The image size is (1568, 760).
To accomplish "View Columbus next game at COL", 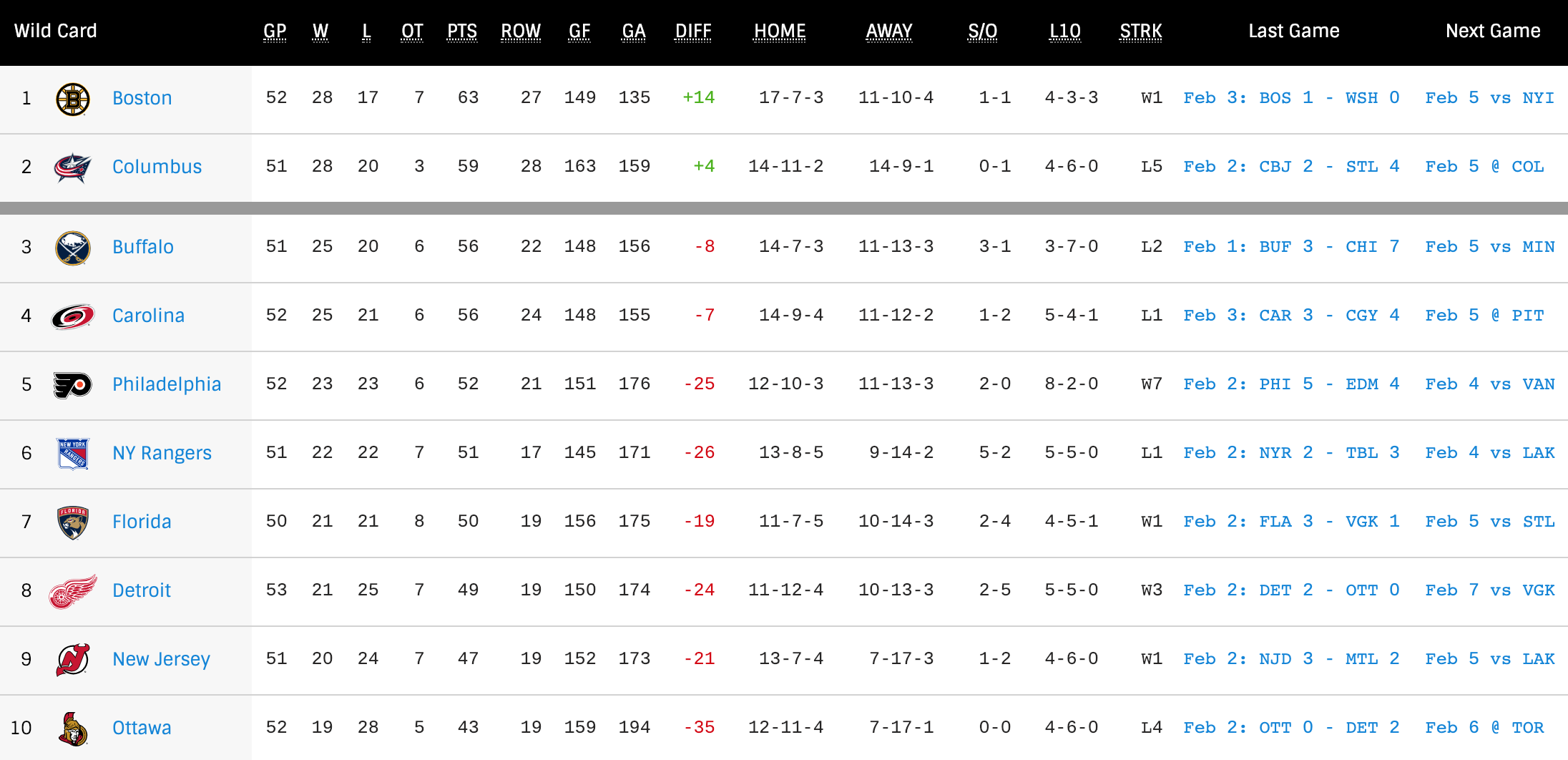I will coord(1484,167).
